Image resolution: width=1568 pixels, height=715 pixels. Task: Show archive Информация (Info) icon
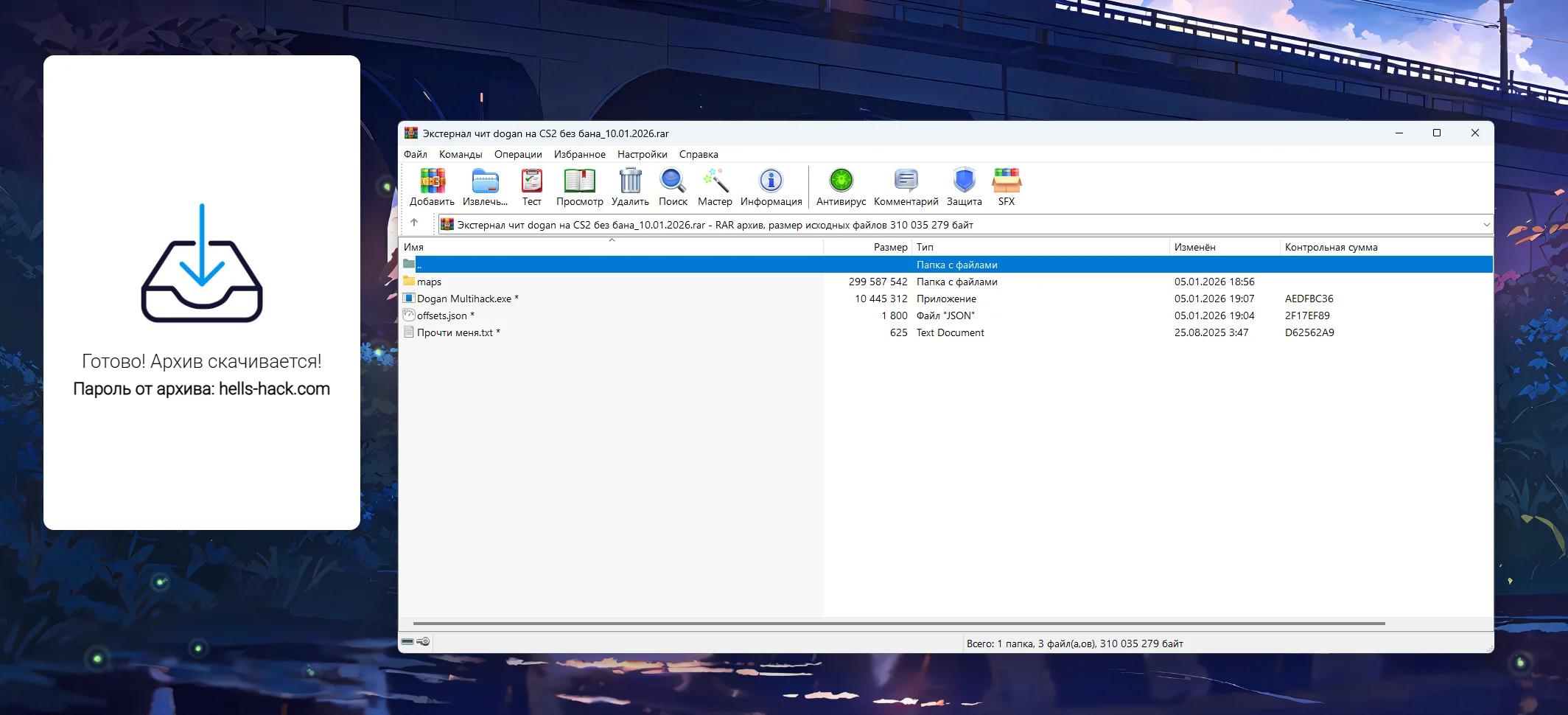771,181
